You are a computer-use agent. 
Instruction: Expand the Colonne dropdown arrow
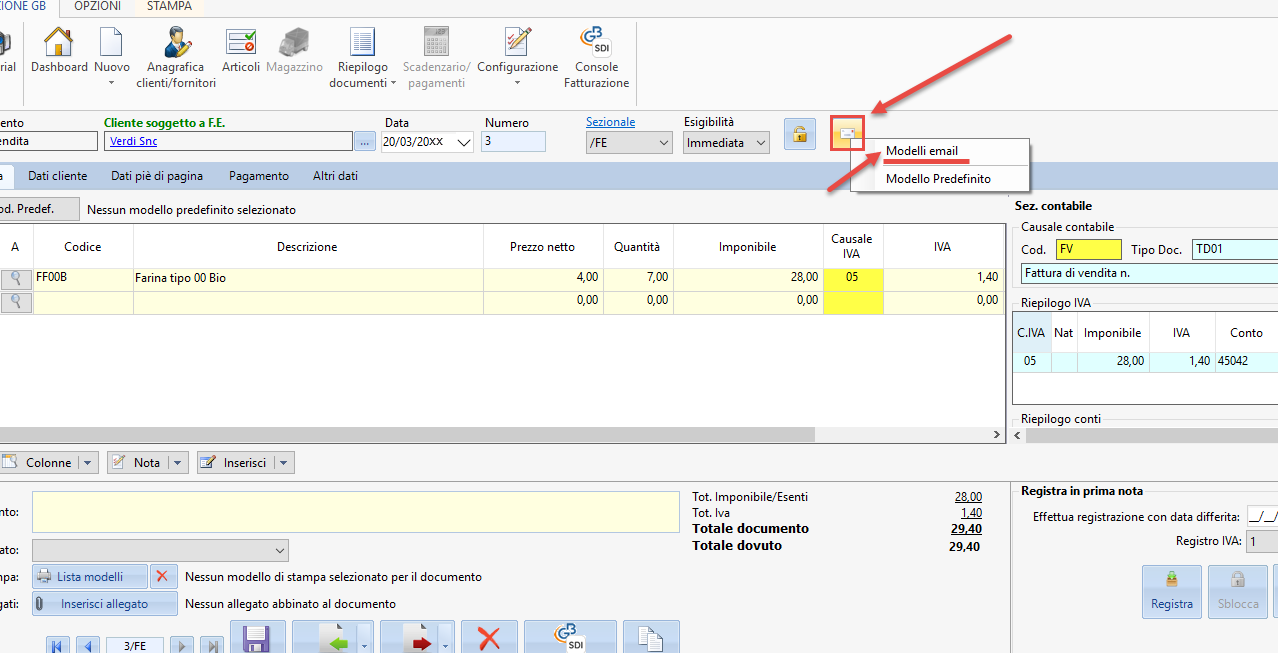pos(88,463)
